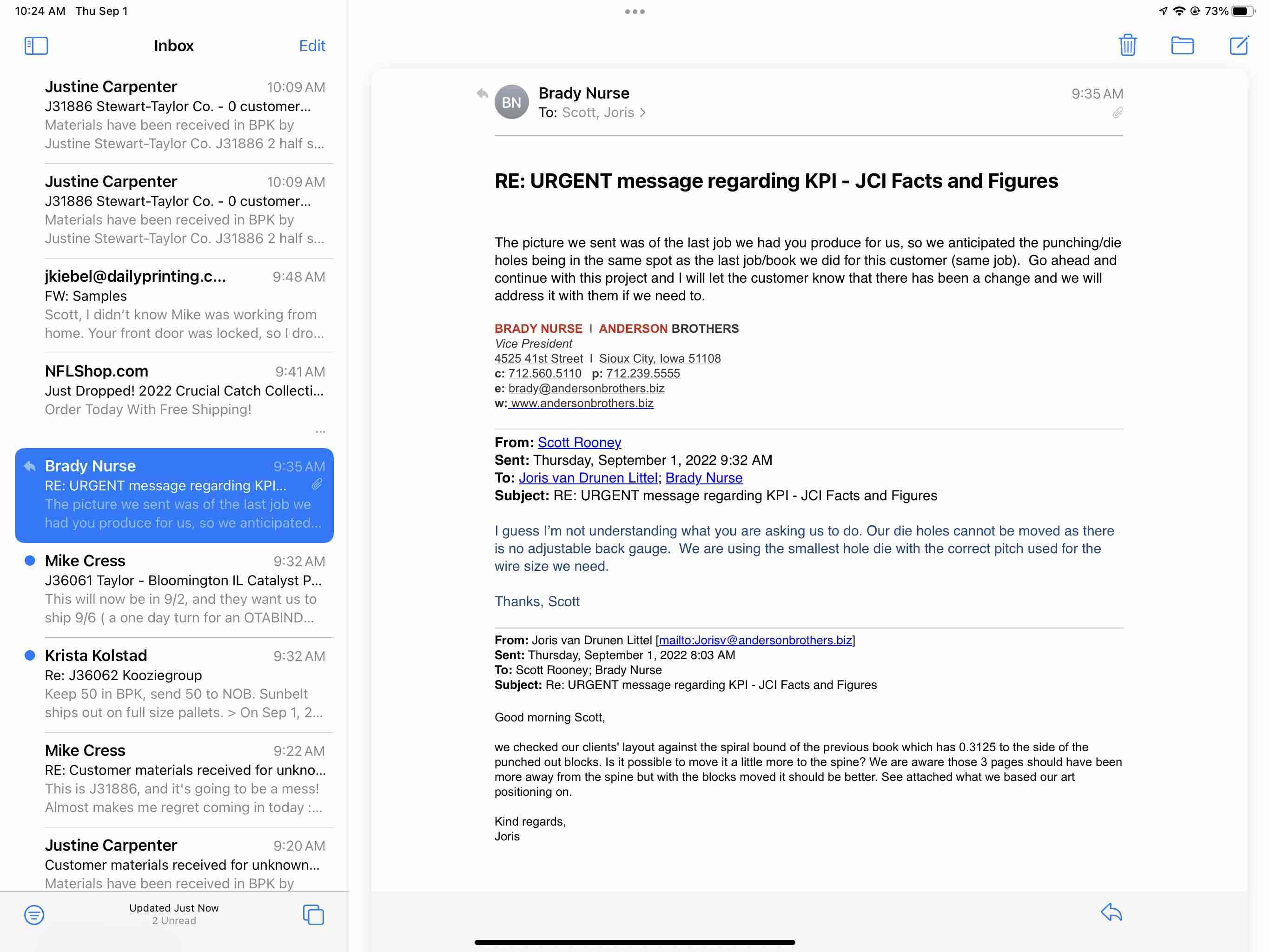
Task: Expand ellipsis under NFLShop.com message
Action: (x=320, y=431)
